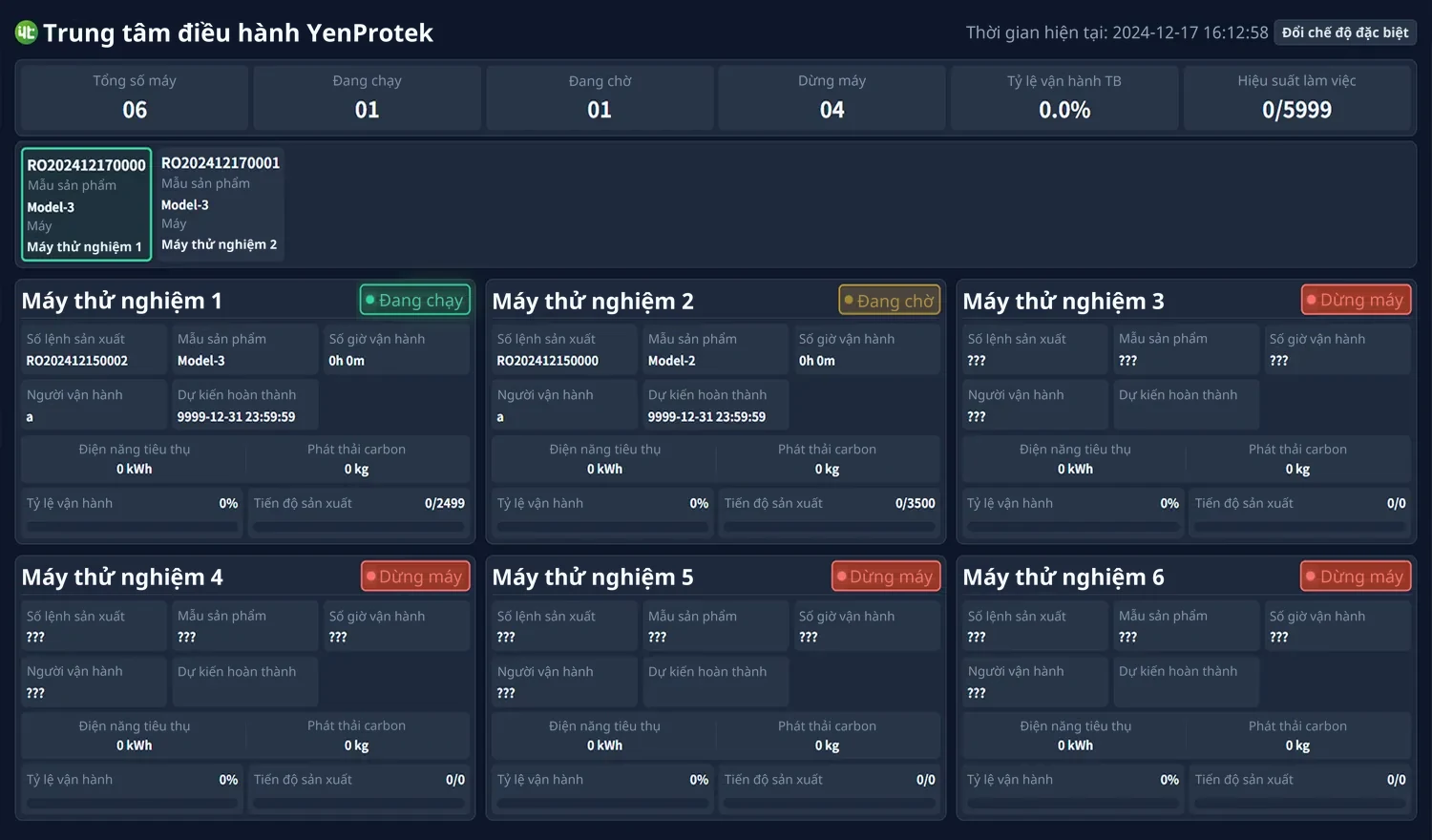Click production progress value 0/3500

point(916,503)
